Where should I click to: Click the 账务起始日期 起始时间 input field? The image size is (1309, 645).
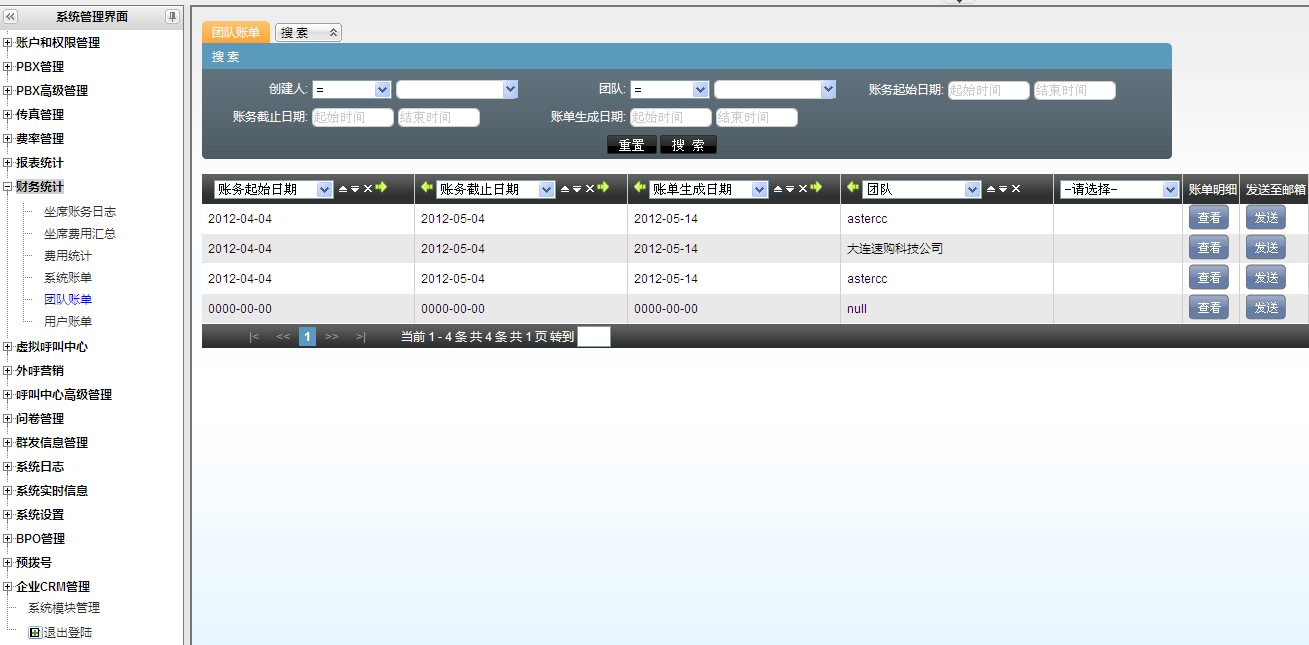tap(988, 90)
